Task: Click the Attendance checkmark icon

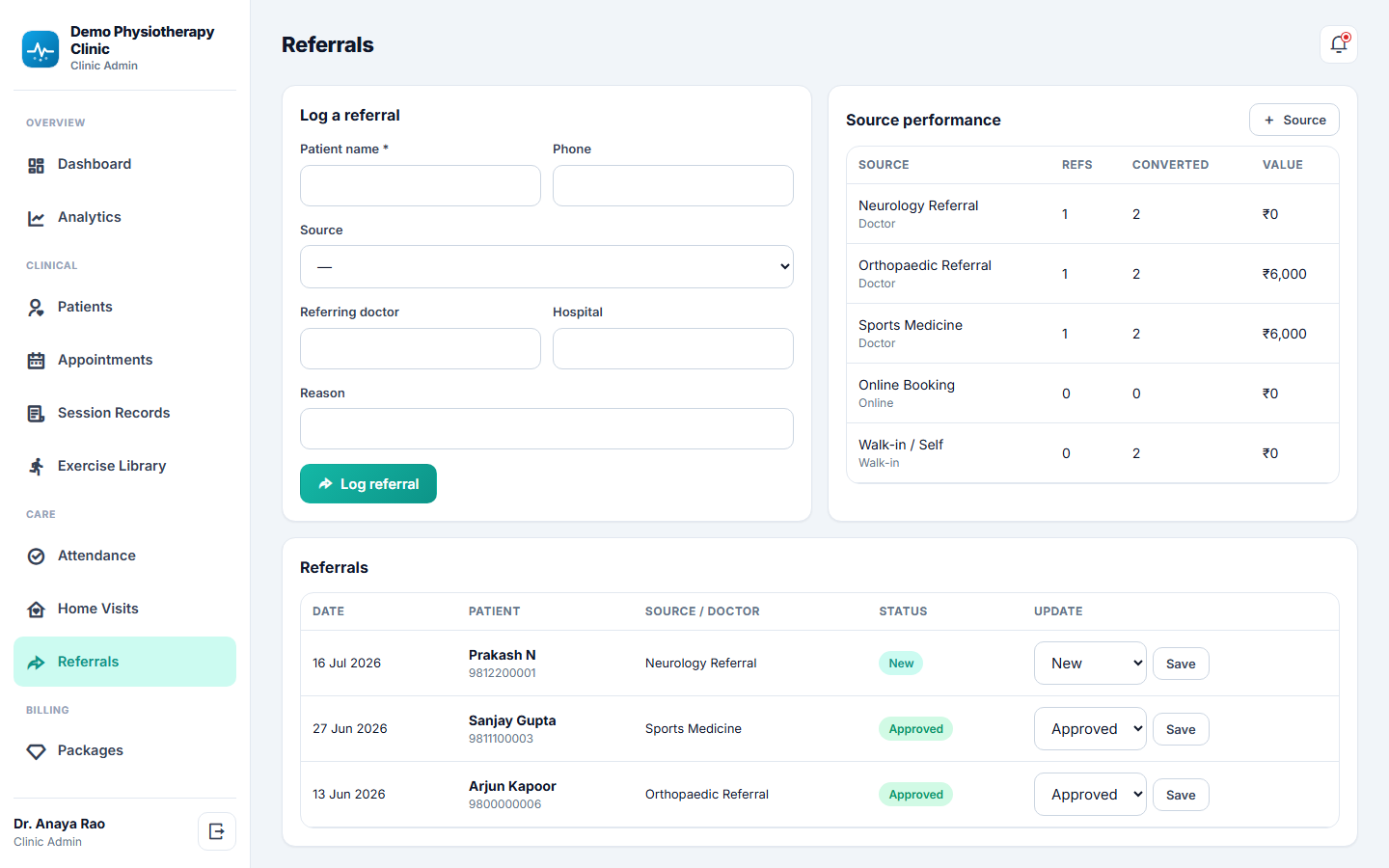Action: 37,556
